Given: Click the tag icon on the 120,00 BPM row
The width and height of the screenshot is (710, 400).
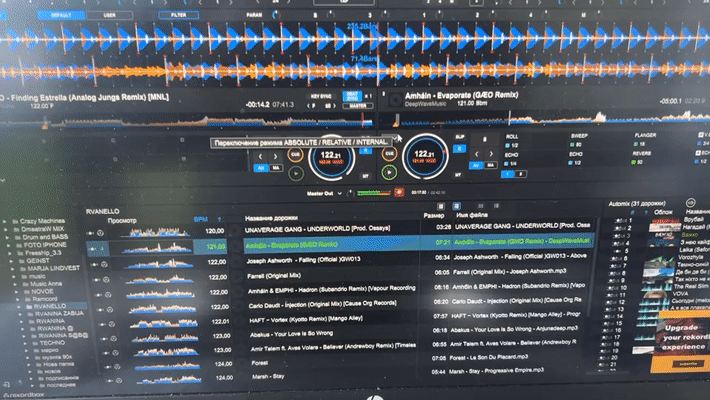Looking at the screenshot, I should (91, 233).
